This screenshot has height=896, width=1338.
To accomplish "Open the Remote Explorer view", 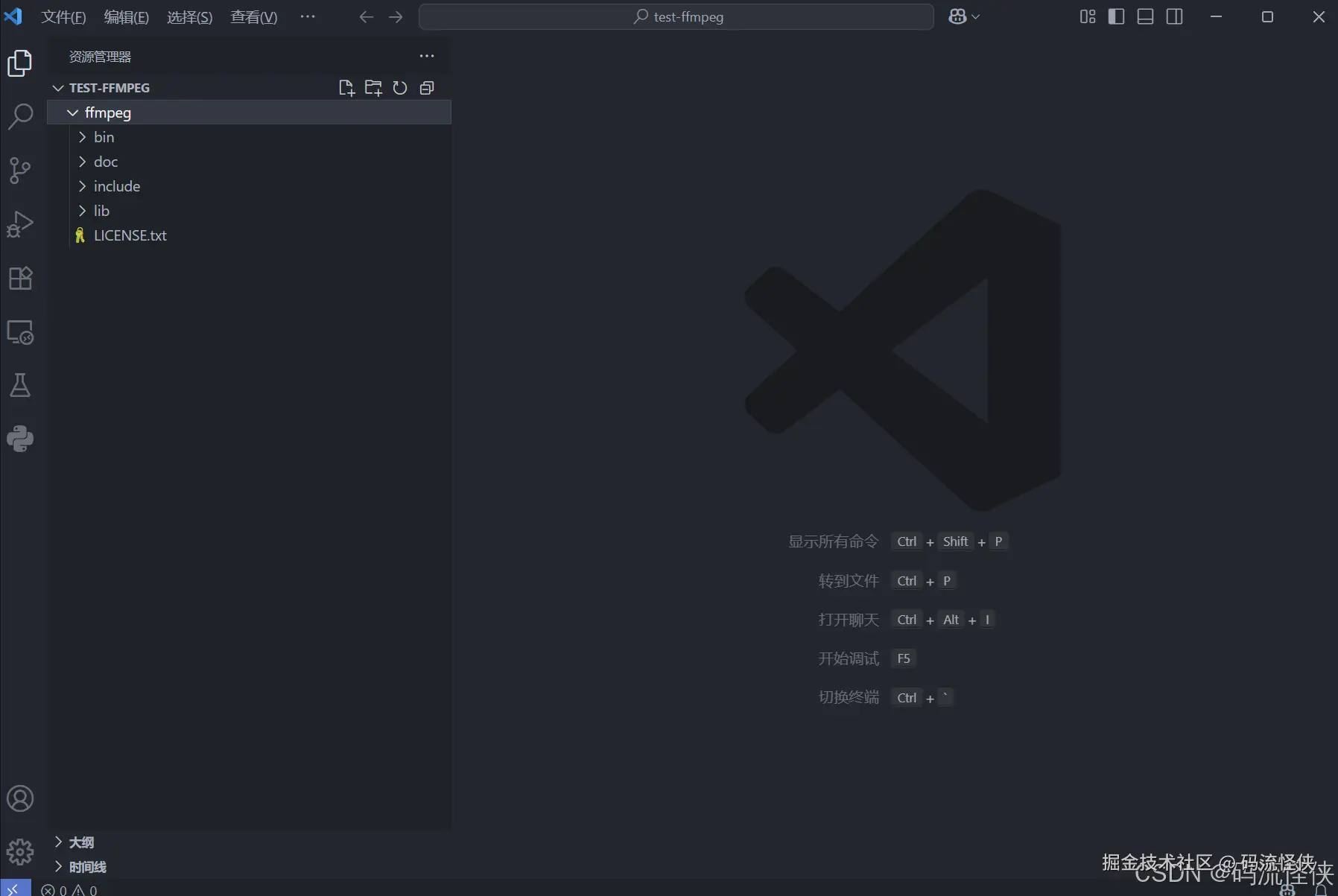I will 20,332.
